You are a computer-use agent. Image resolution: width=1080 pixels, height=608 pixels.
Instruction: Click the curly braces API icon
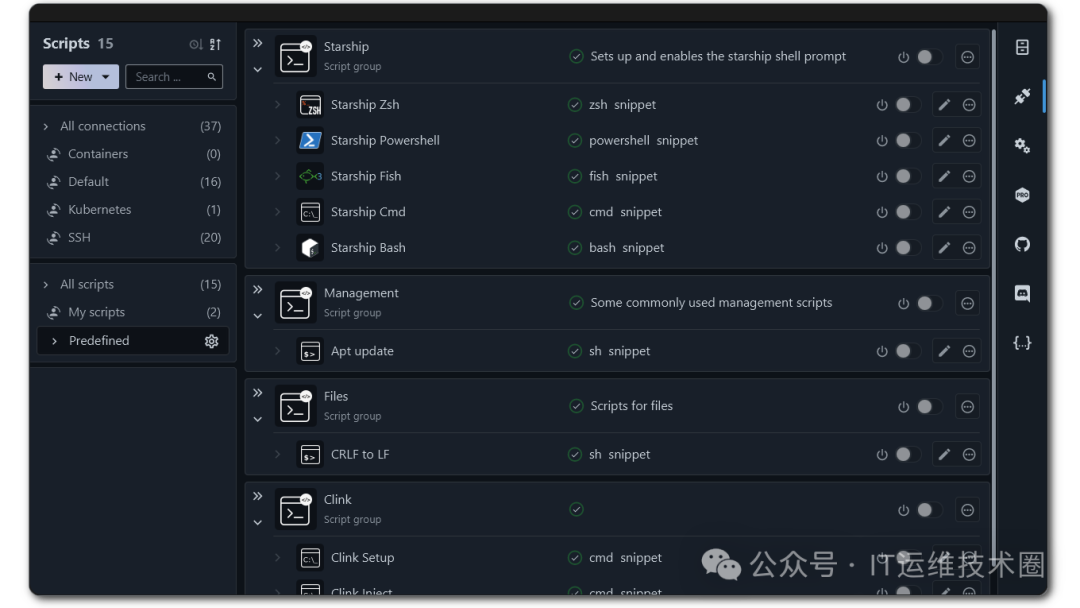pos(1022,343)
